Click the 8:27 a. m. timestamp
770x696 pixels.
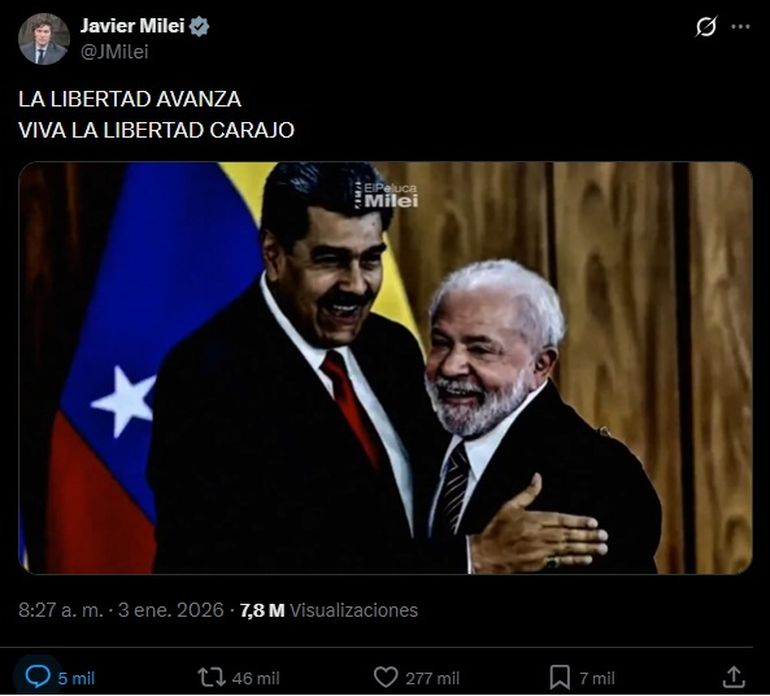61,610
